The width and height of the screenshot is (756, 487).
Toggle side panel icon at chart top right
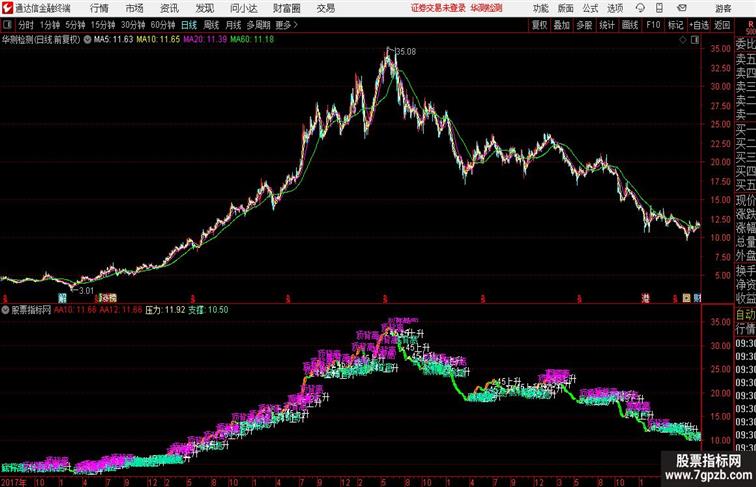[x=695, y=40]
